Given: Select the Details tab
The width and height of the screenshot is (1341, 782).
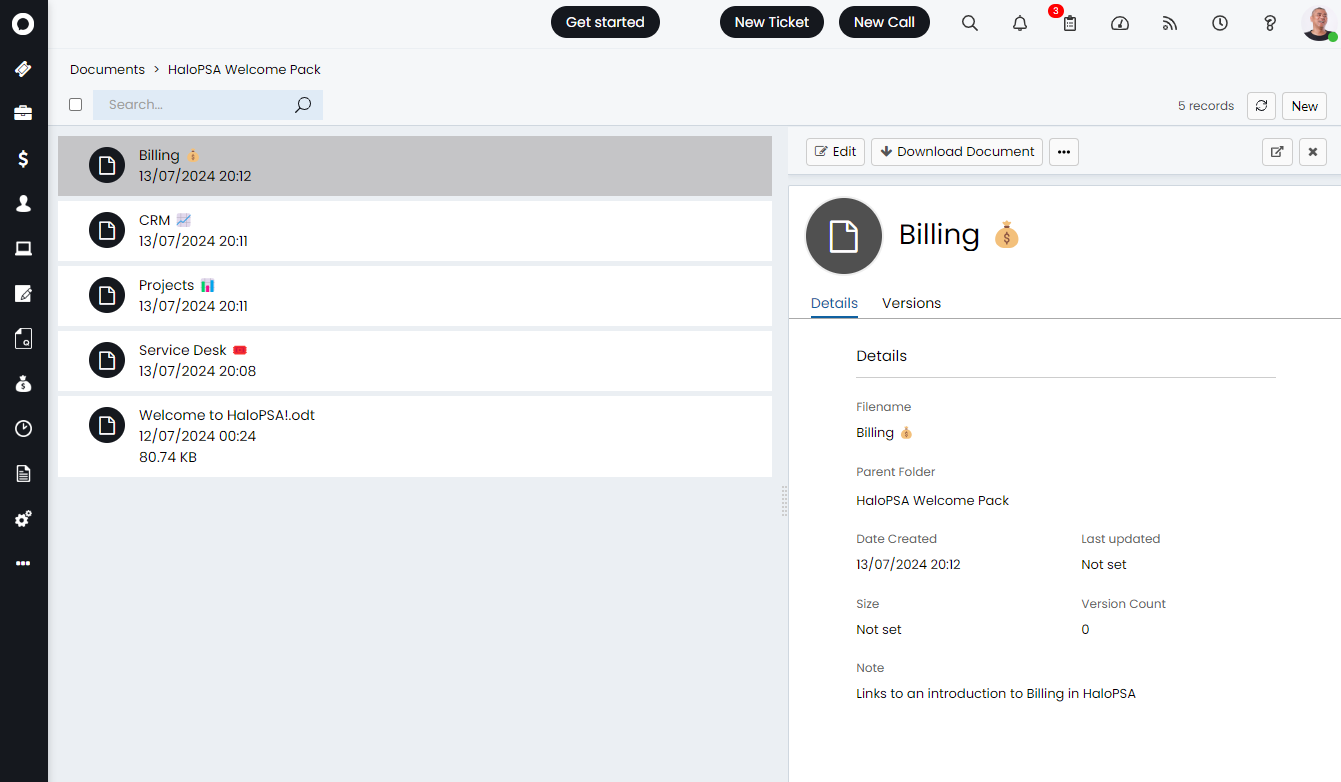Looking at the screenshot, I should [x=834, y=303].
